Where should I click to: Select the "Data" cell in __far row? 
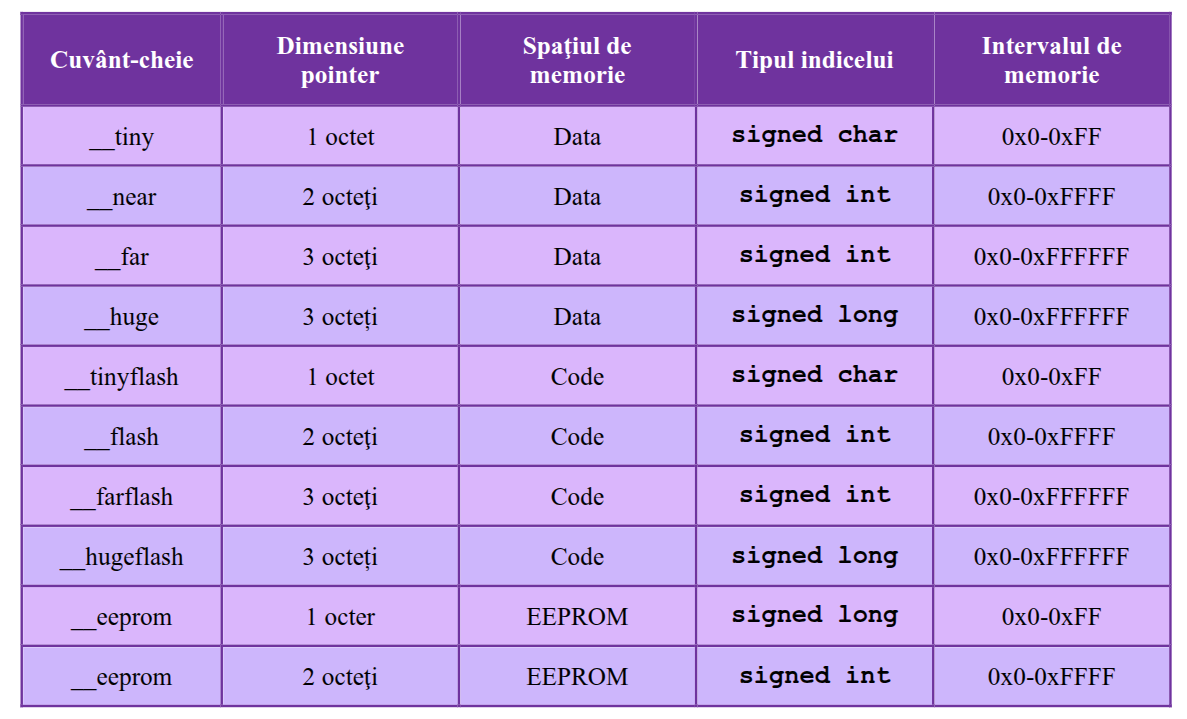[x=577, y=257]
